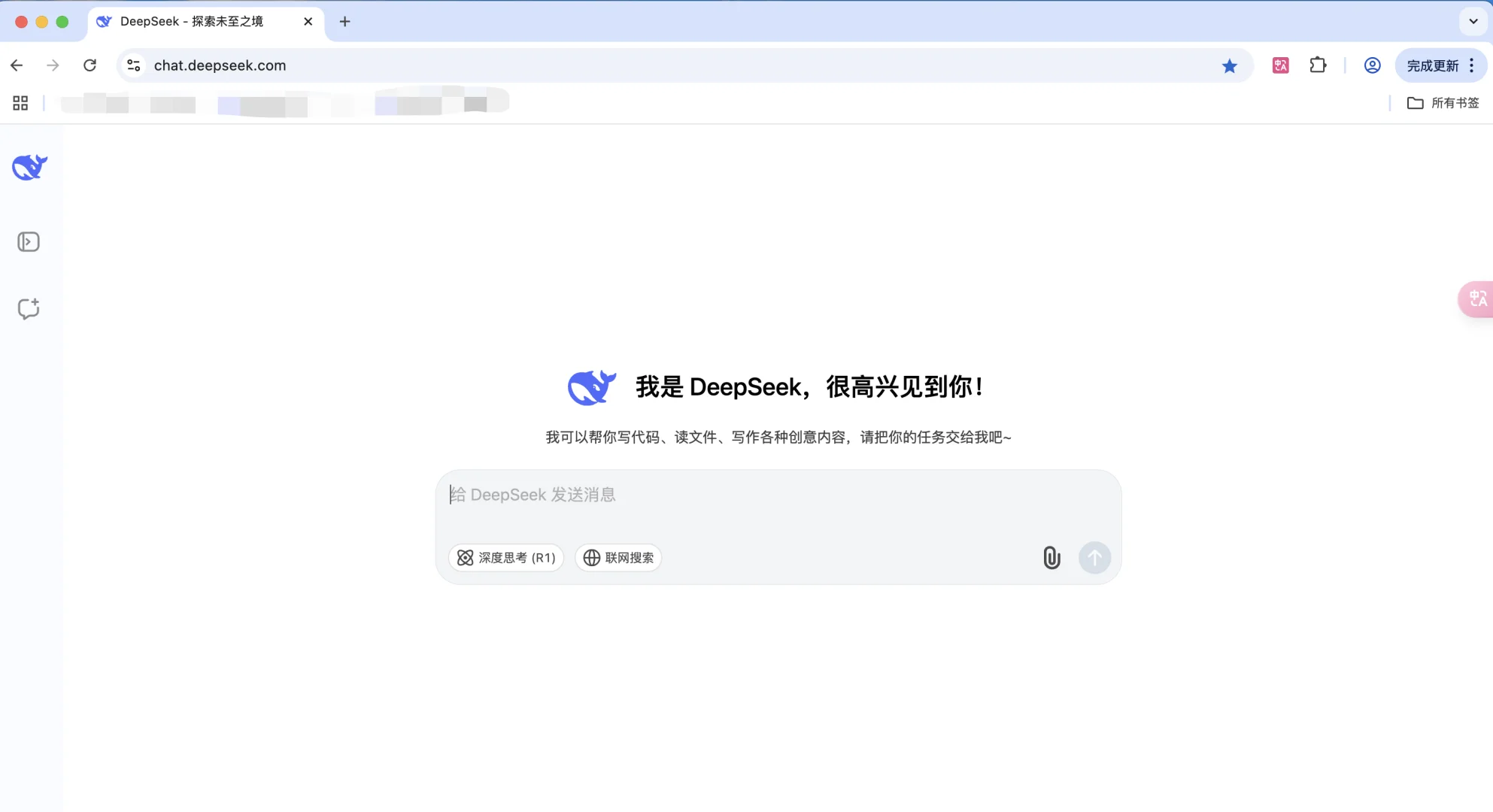Open the browser extensions puzzle icon

tap(1318, 65)
